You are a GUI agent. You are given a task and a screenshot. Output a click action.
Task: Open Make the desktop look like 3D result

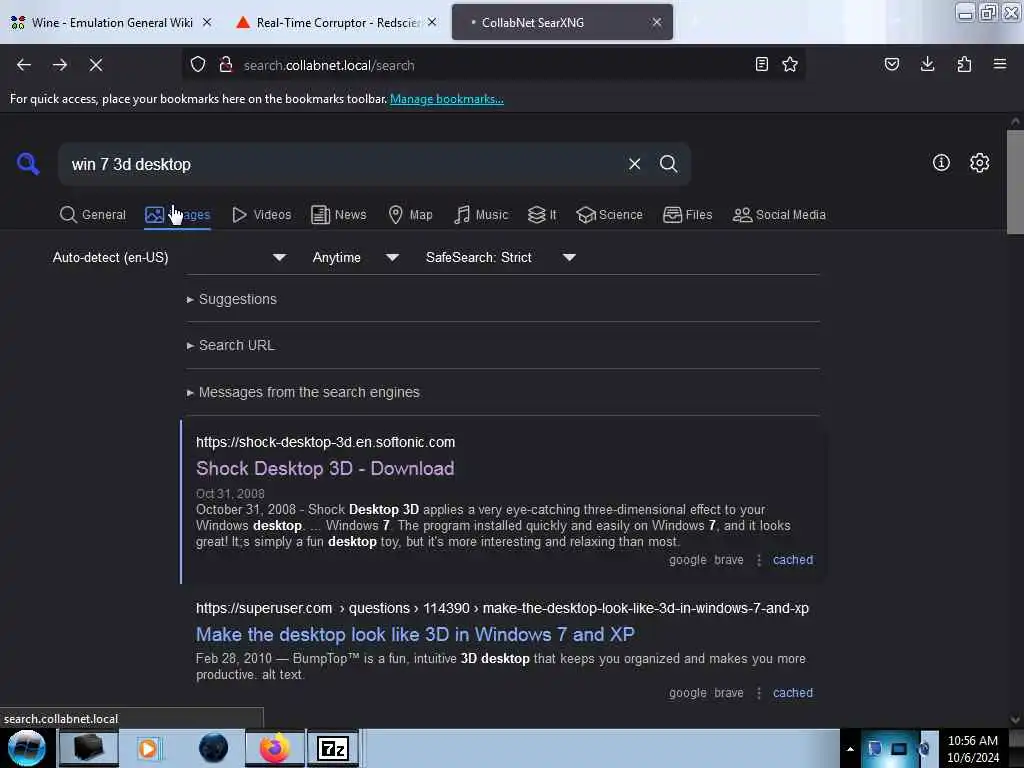pyautogui.click(x=415, y=634)
